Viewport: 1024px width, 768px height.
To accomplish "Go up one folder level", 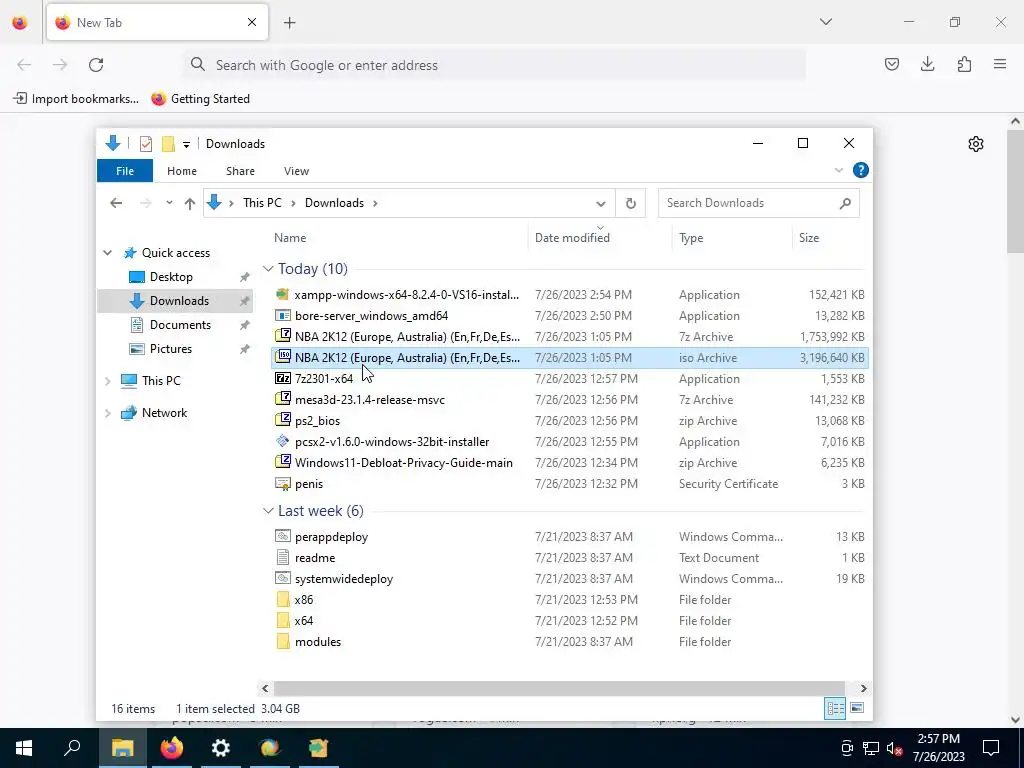I will 189,203.
